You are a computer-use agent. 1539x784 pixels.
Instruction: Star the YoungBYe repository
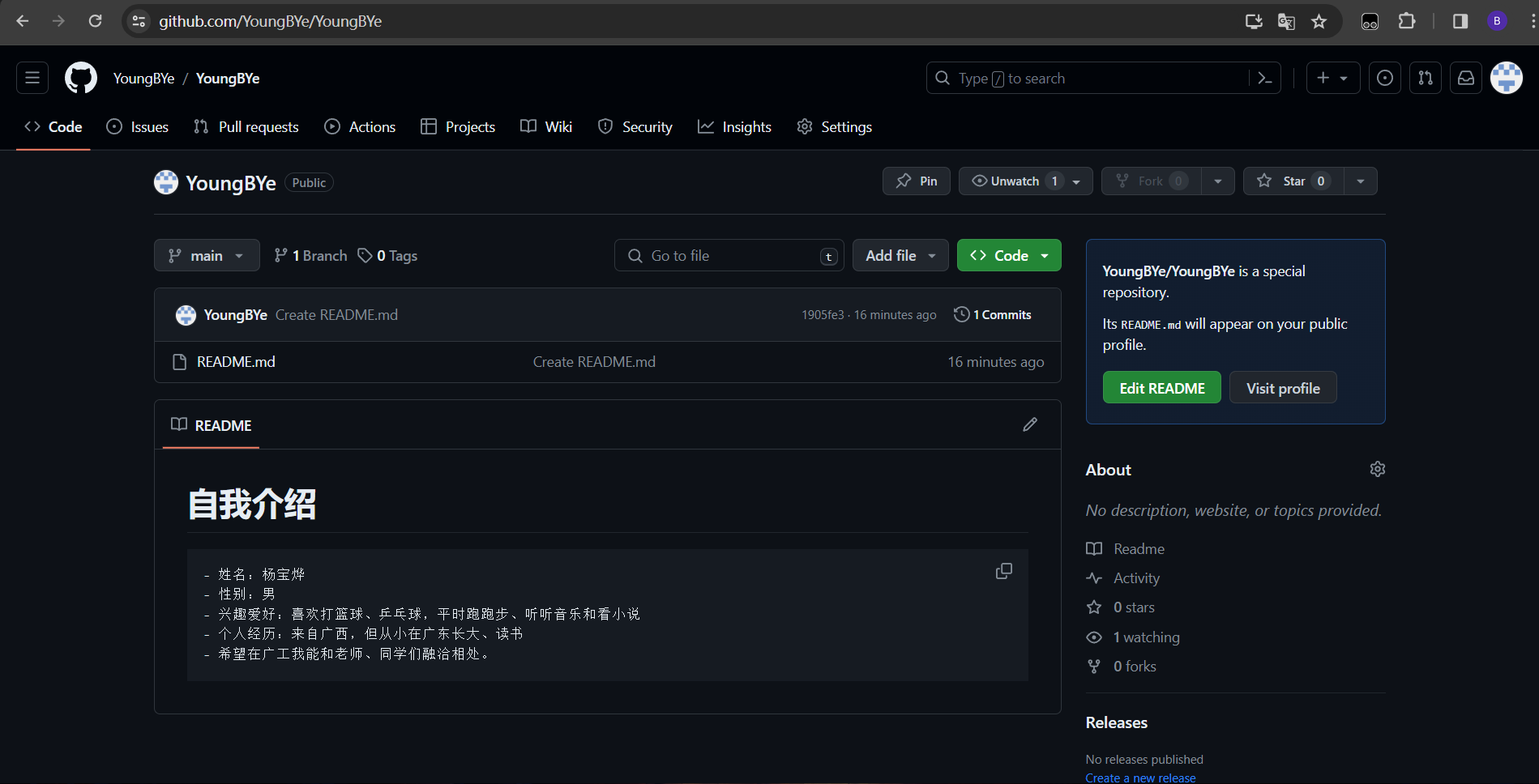point(1293,181)
